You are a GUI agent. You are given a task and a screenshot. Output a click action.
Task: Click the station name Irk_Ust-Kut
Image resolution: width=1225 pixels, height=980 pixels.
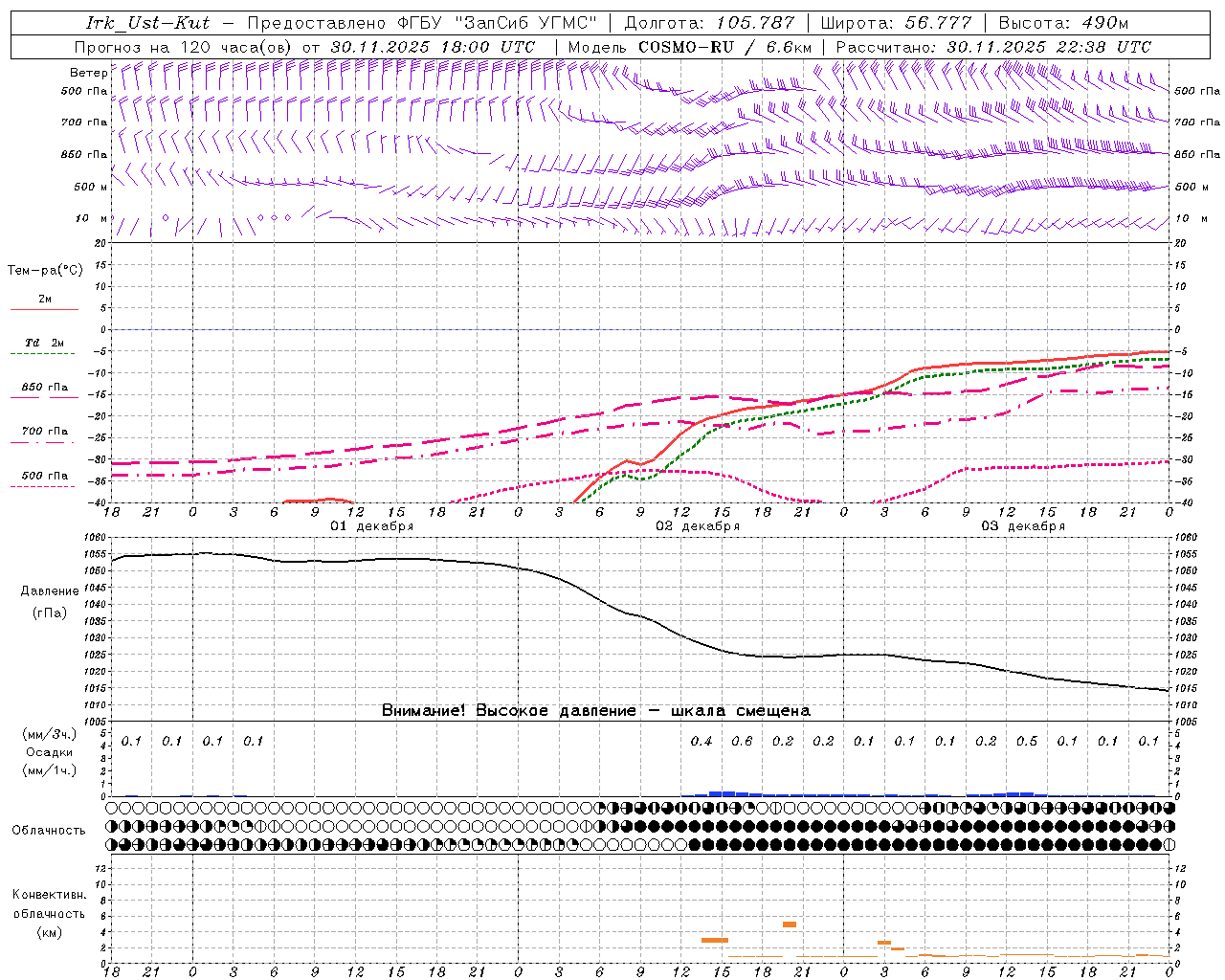(147, 23)
